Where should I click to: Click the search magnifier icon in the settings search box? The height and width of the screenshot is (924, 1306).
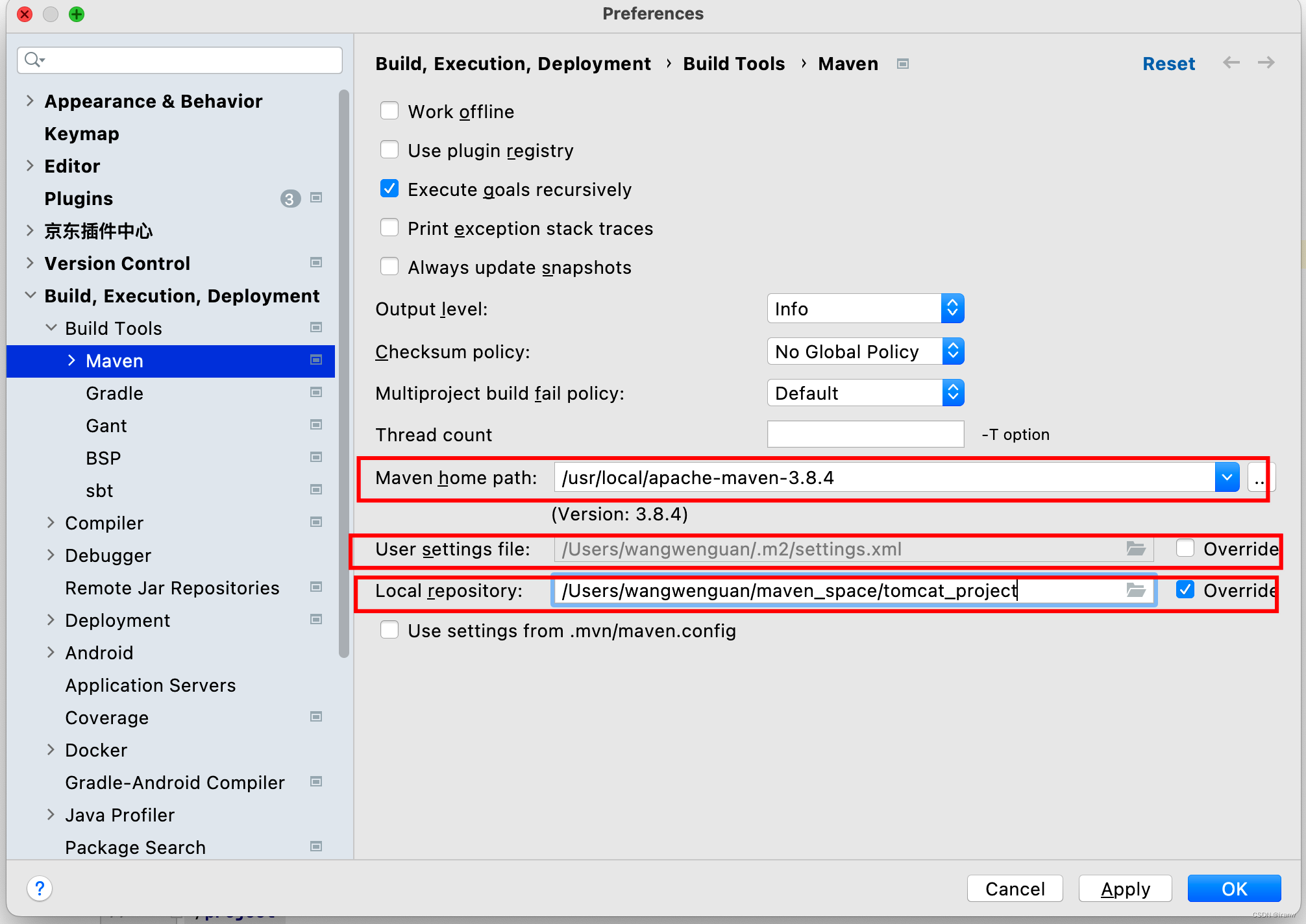tap(33, 60)
